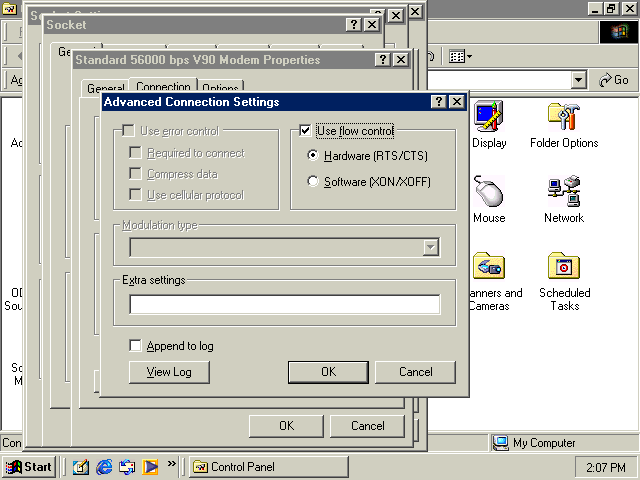Click the My Computer status bar icon

[x=500, y=443]
